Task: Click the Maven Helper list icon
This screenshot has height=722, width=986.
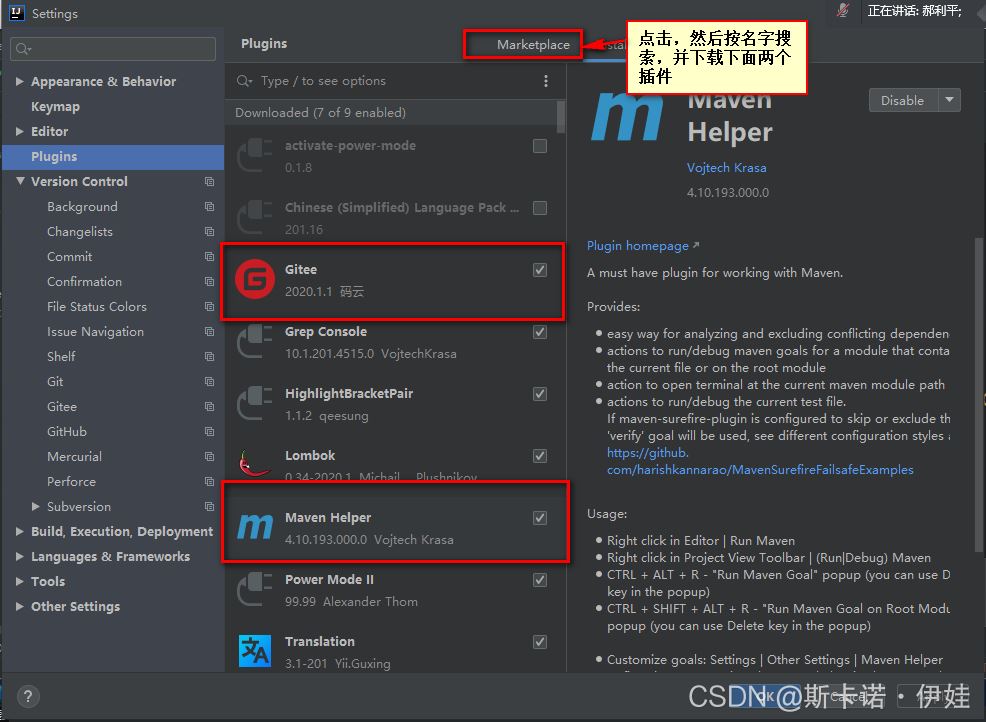Action: 255,527
